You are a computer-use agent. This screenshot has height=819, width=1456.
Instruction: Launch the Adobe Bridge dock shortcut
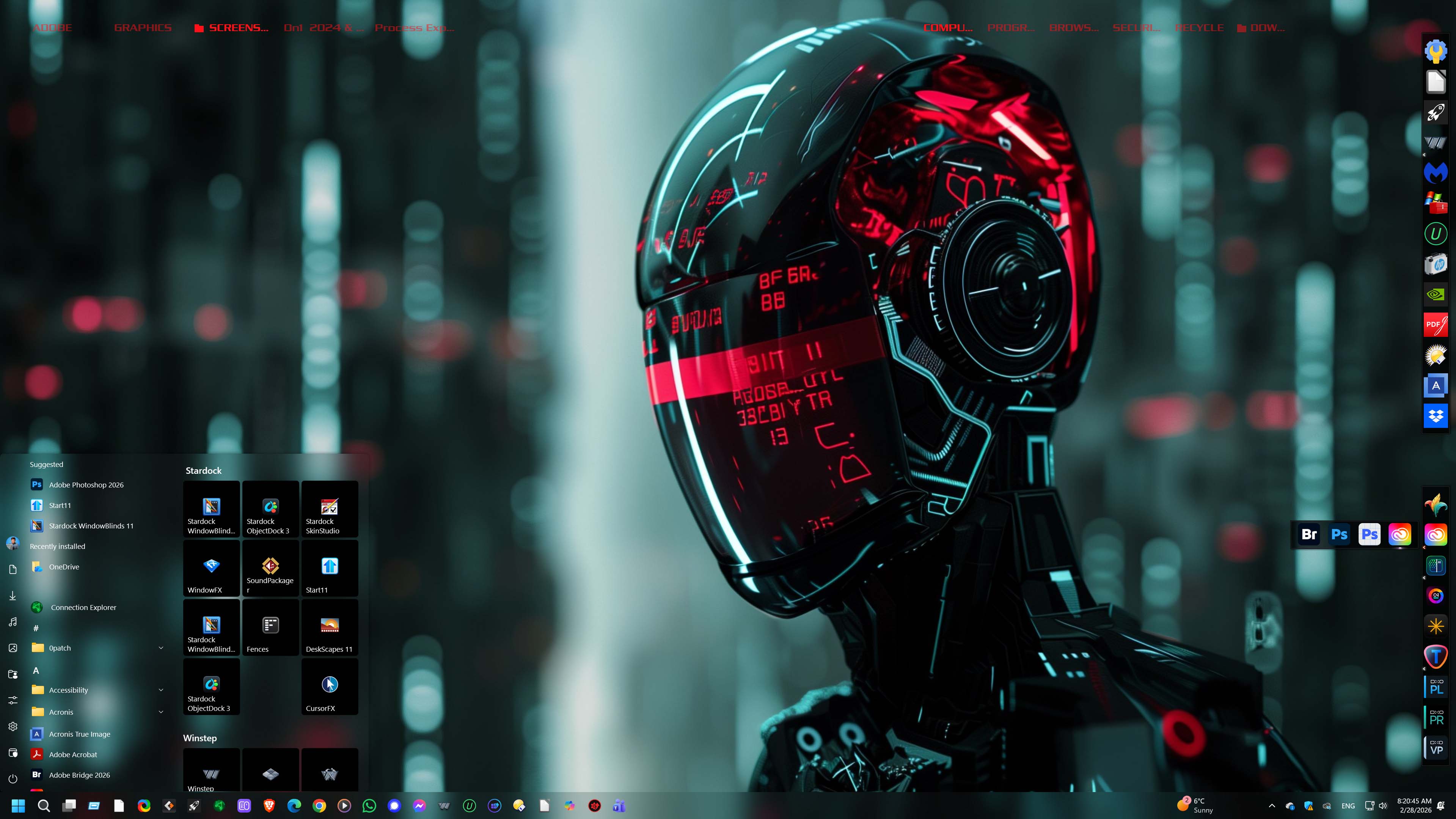click(1309, 535)
